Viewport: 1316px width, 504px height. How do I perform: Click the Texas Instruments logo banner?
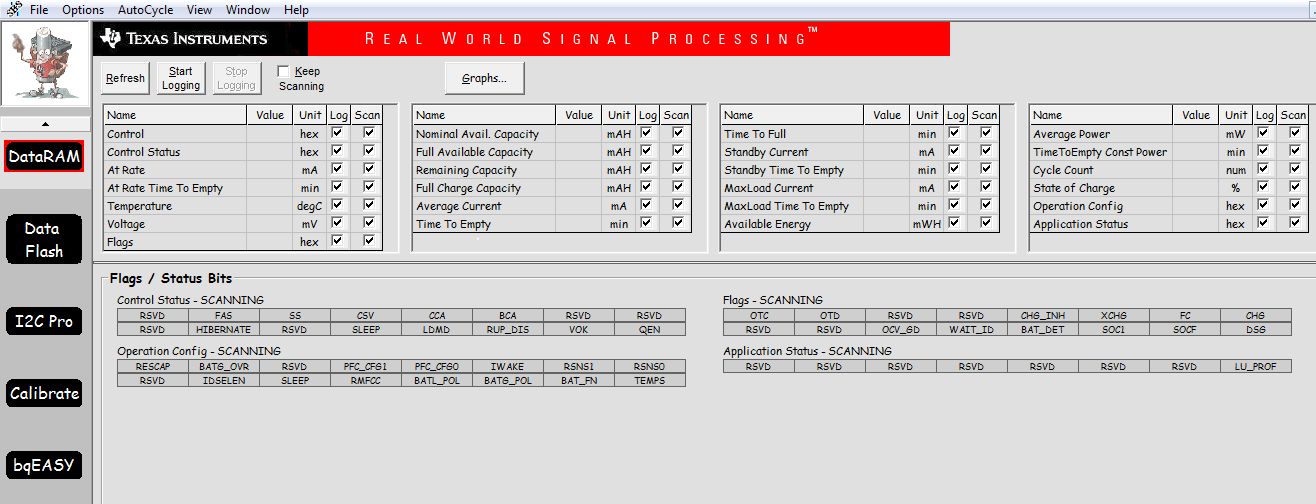[200, 39]
